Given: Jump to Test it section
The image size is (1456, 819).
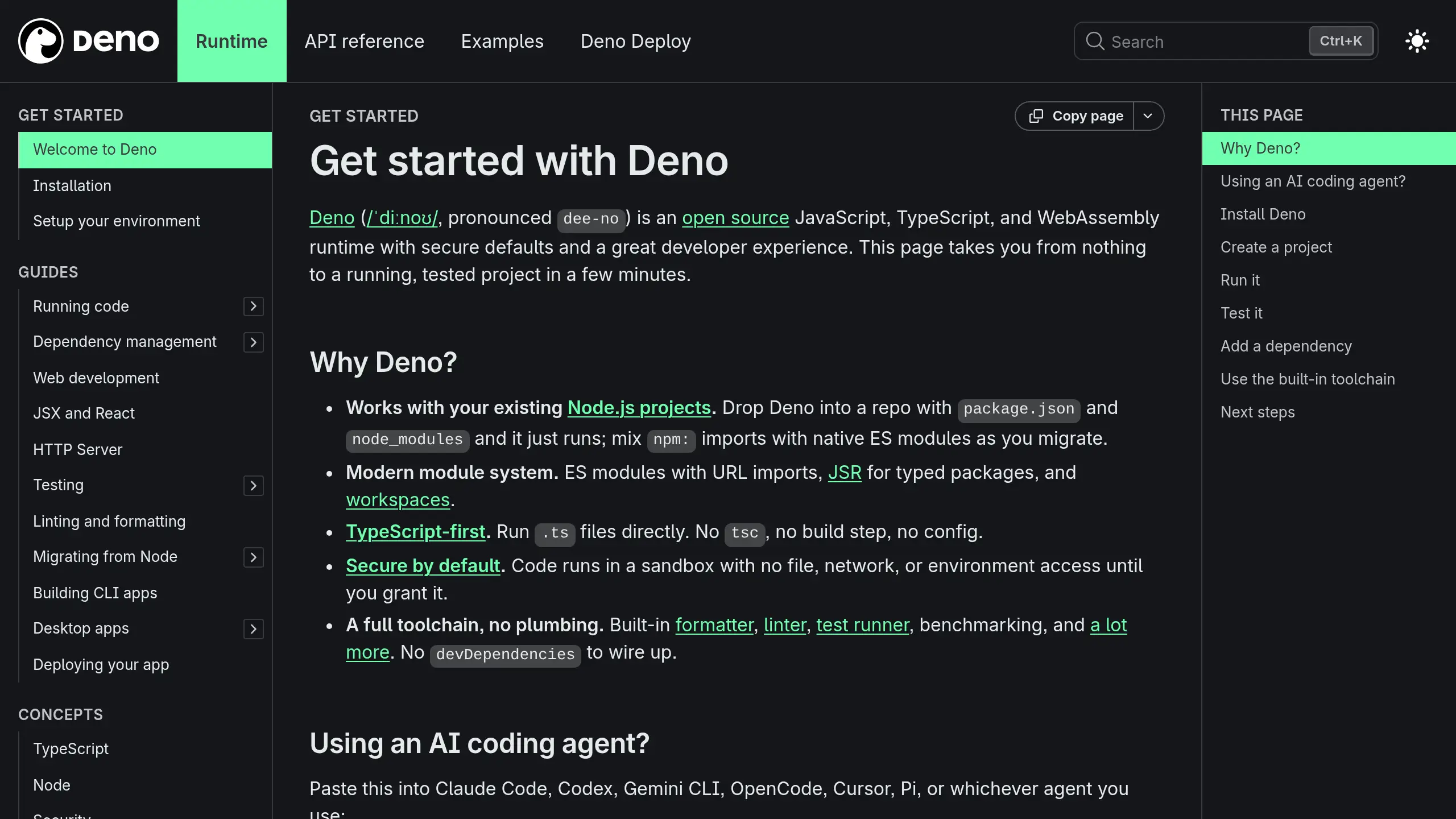Looking at the screenshot, I should click(x=1241, y=313).
